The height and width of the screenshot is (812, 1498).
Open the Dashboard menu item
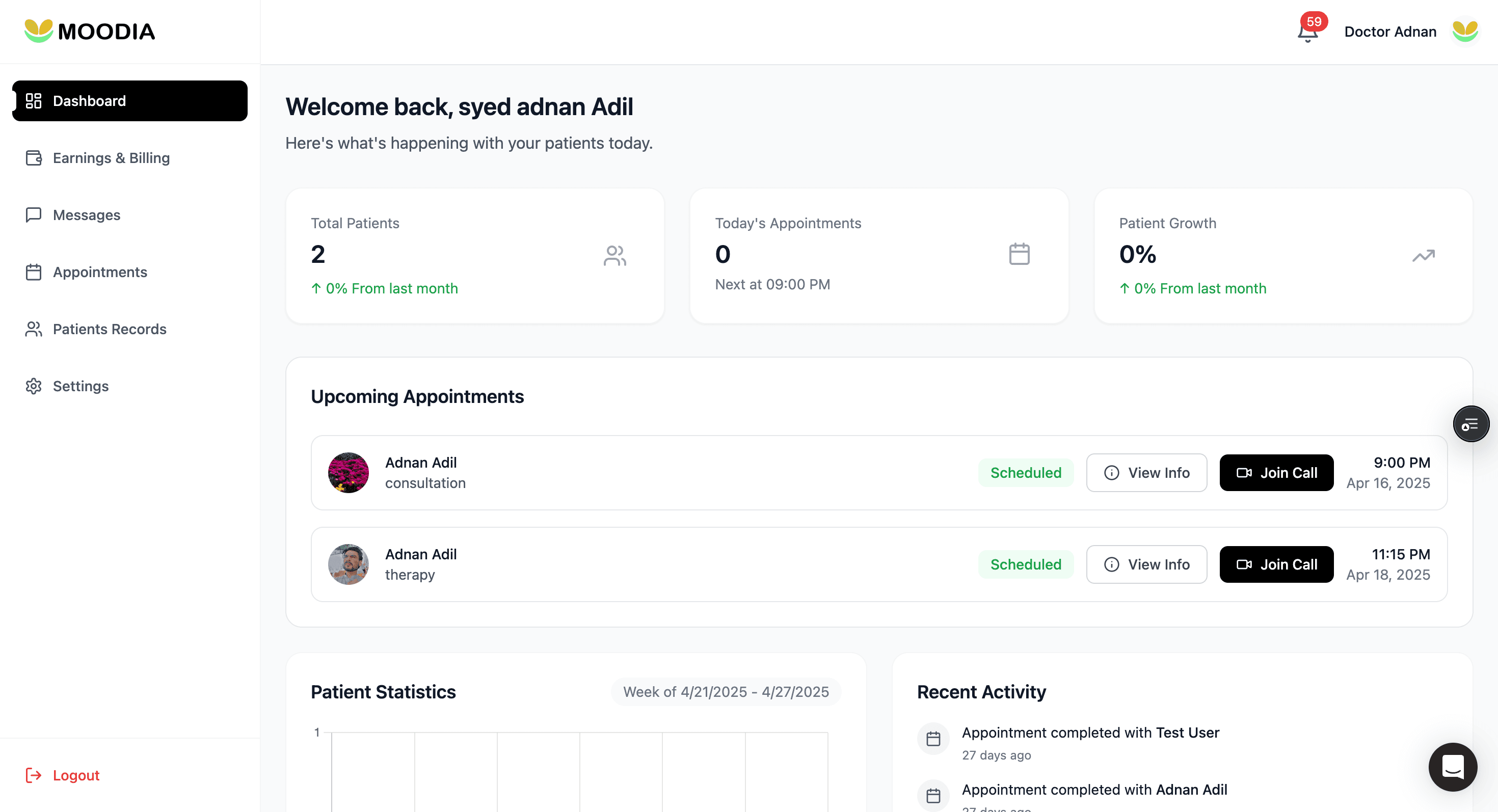point(130,101)
